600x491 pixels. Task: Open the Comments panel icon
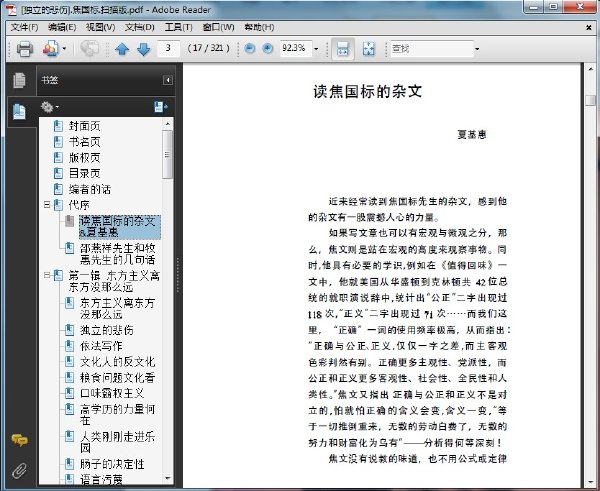point(20,440)
